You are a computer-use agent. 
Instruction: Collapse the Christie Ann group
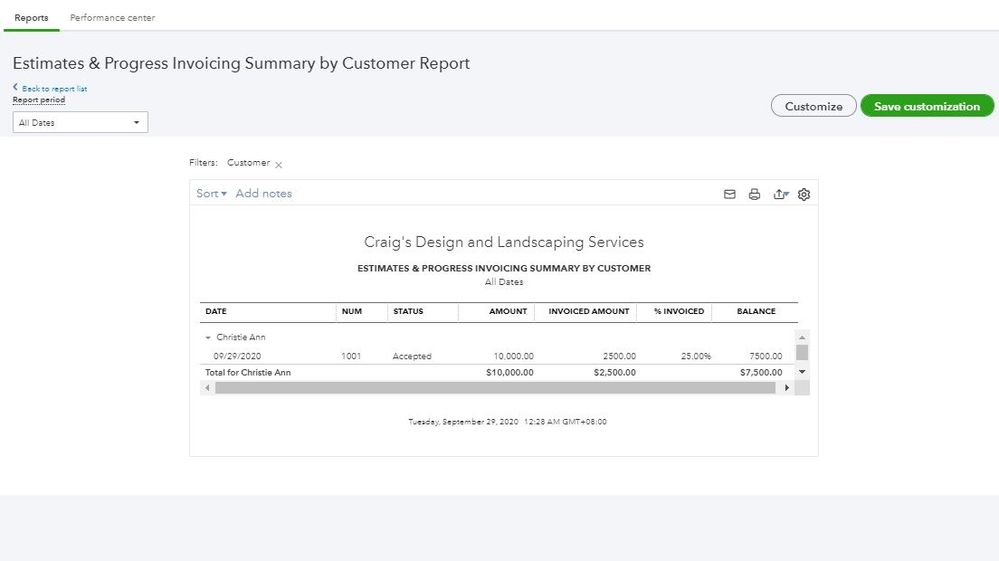click(x=208, y=337)
